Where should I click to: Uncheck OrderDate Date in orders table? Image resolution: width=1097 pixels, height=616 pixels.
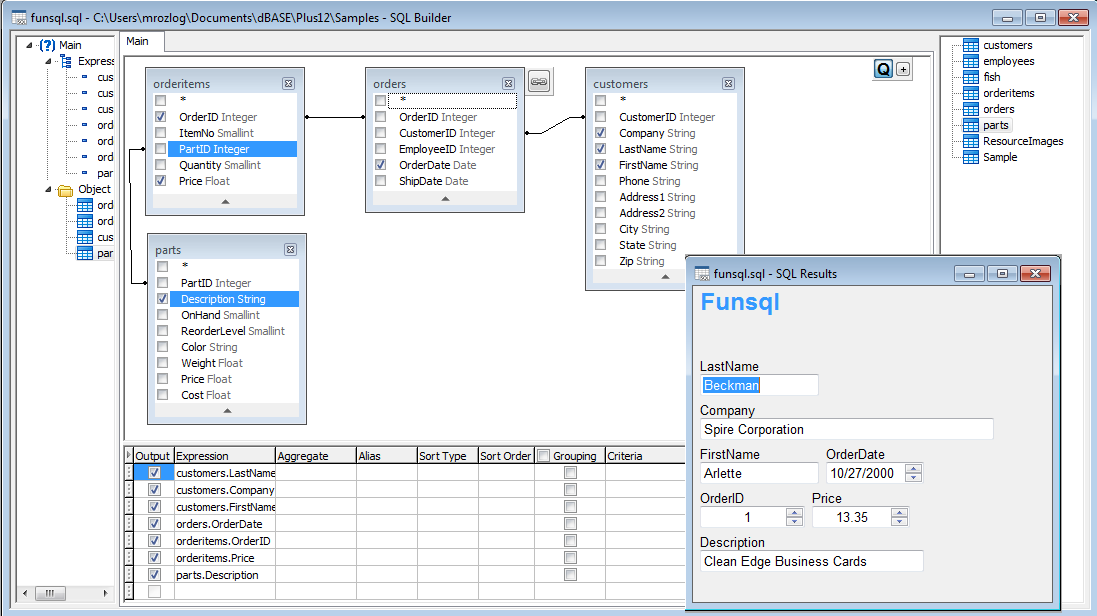381,164
